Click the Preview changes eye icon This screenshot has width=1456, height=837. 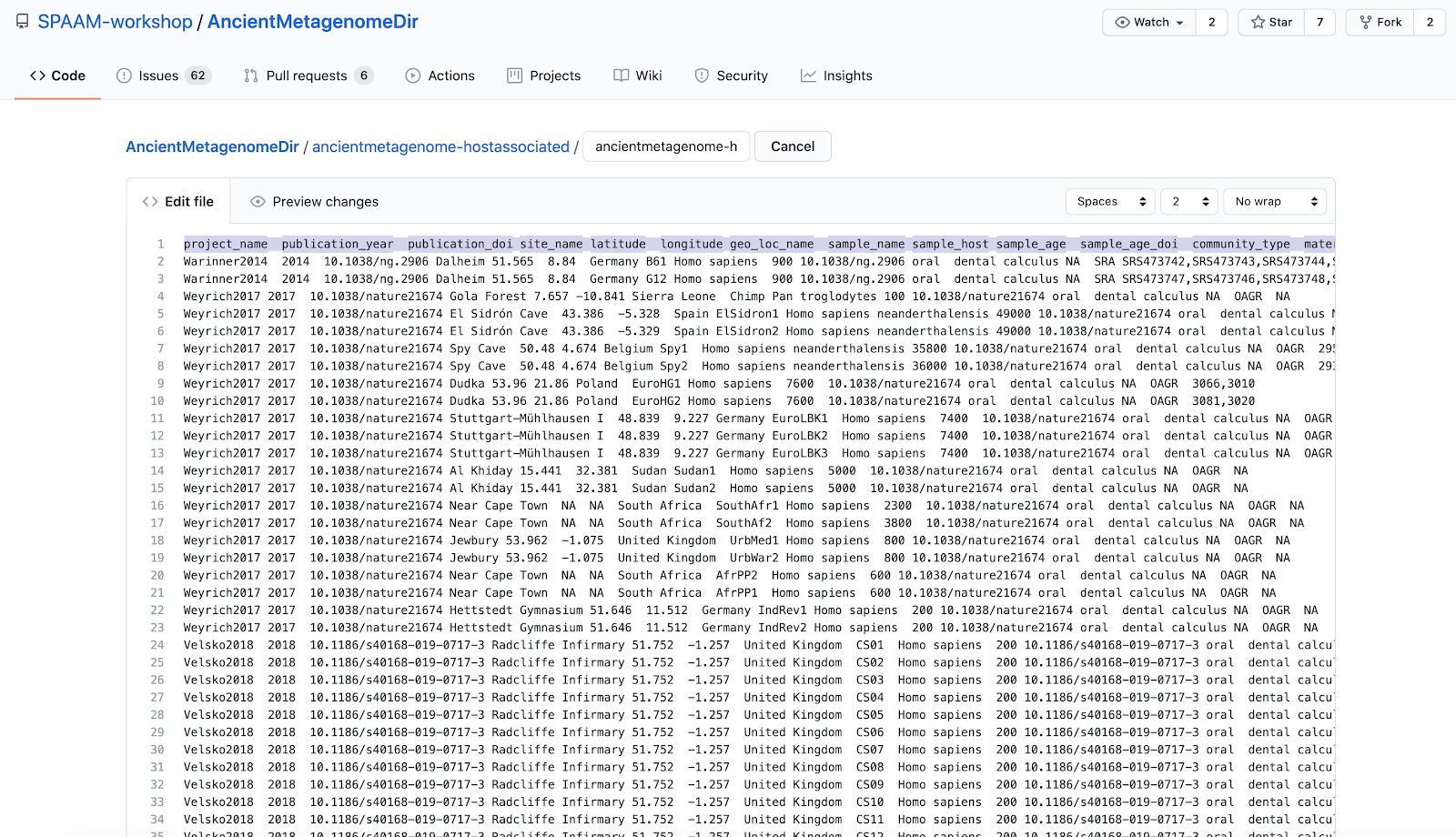[258, 201]
